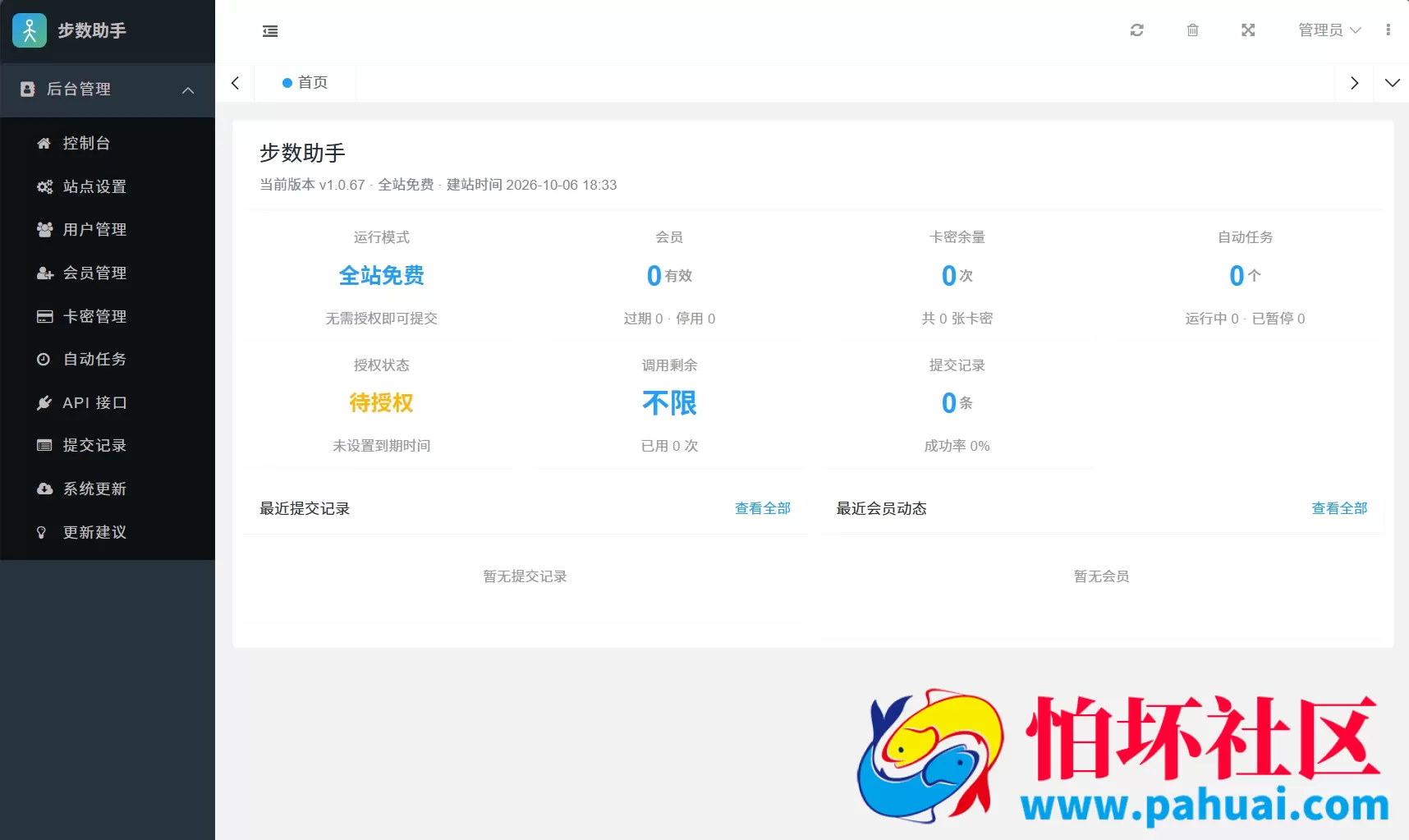This screenshot has width=1409, height=840.
Task: Toggle fullscreen with the expand icon
Action: coord(1248,30)
